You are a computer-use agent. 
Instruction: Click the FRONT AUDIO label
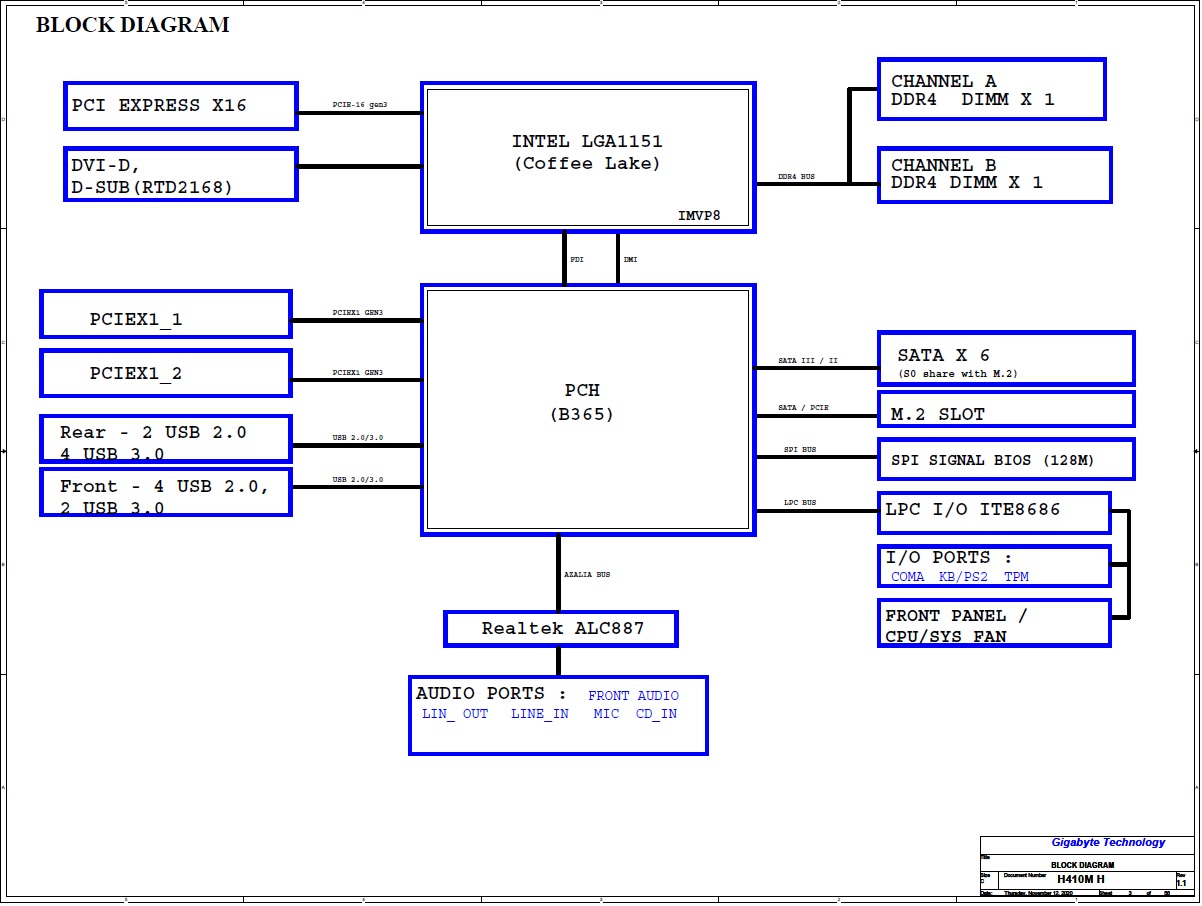[633, 696]
